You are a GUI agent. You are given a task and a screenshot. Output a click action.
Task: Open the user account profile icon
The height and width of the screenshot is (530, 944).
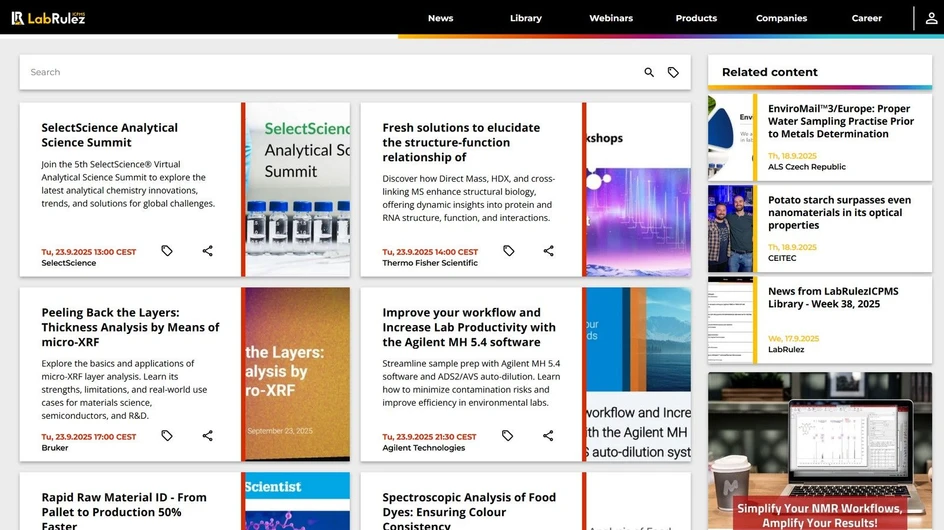pos(931,18)
